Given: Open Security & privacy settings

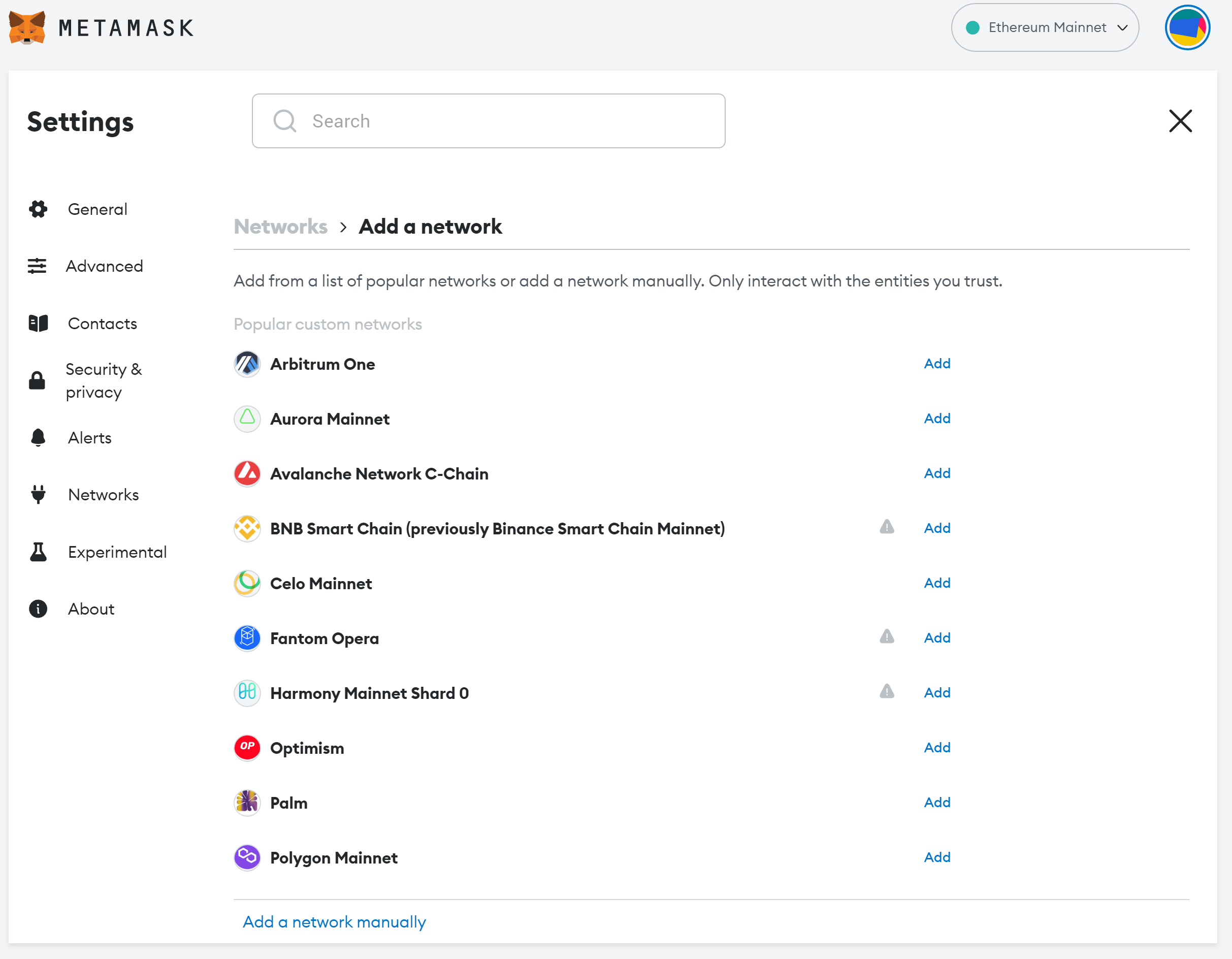Looking at the screenshot, I should pyautogui.click(x=103, y=381).
